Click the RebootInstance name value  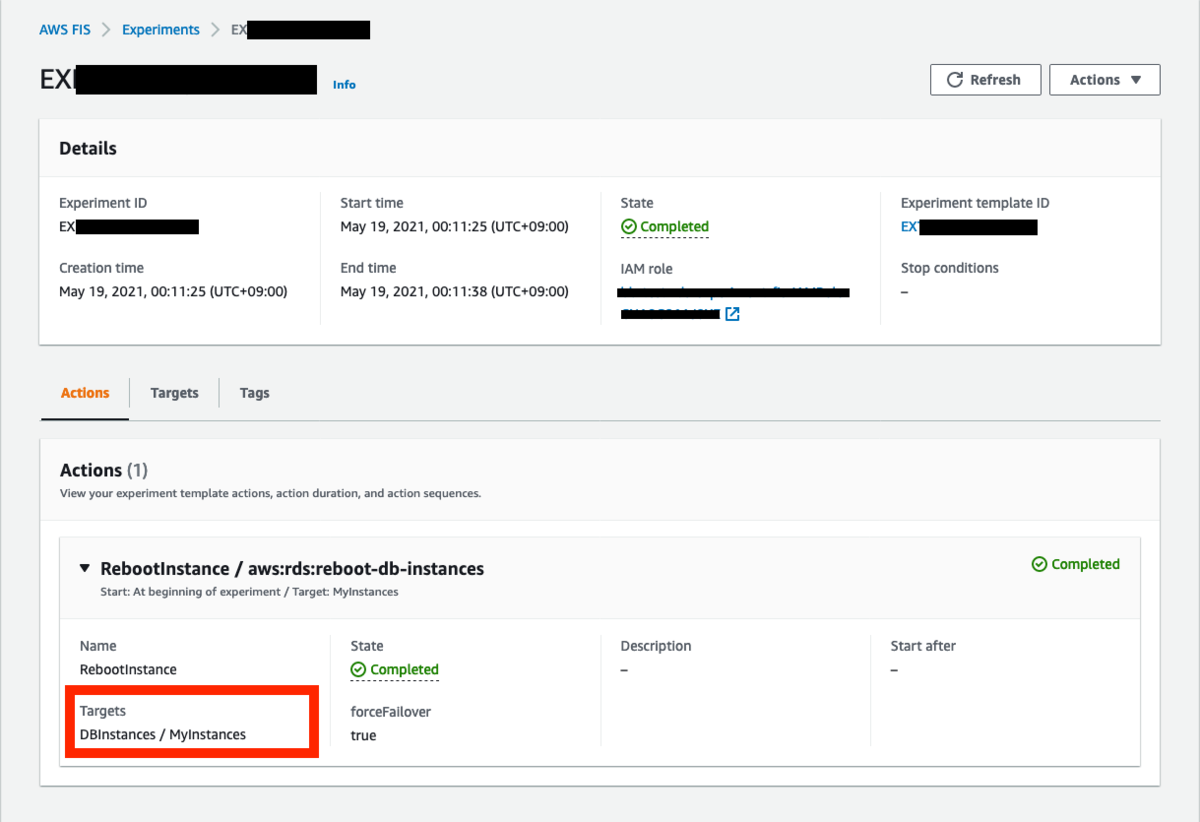point(128,670)
